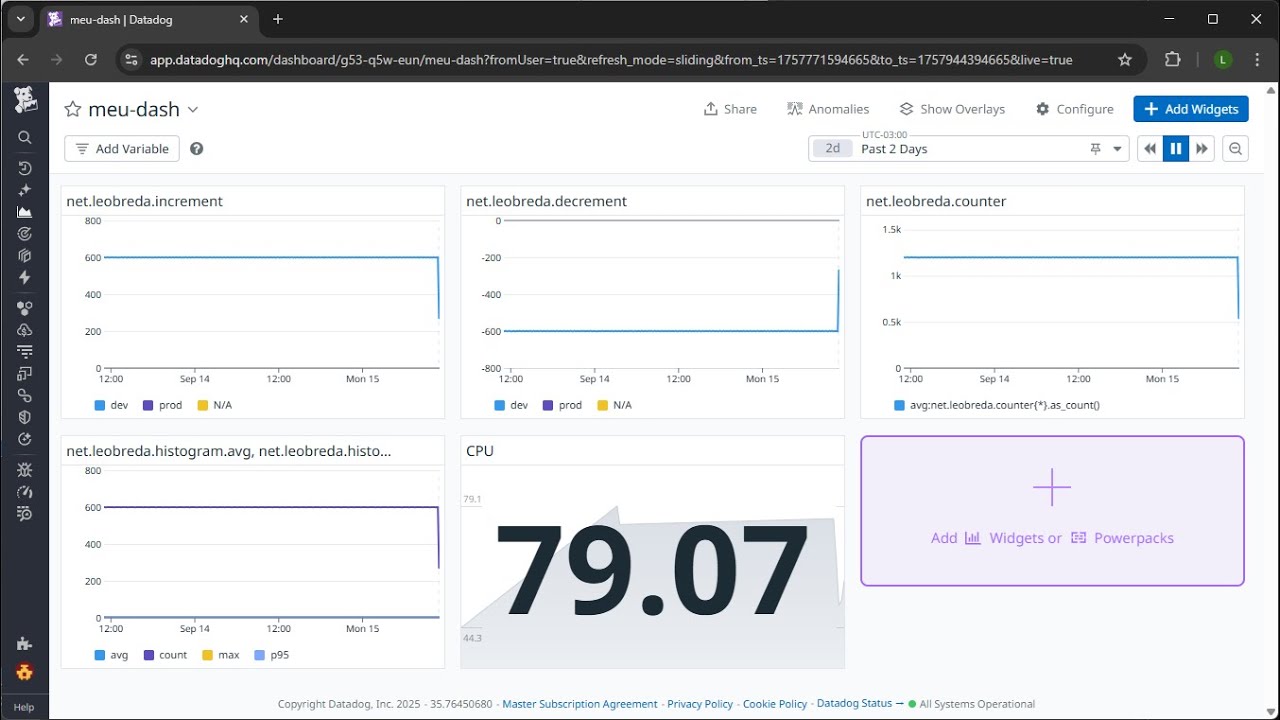Open the green L browser profile icon
Image resolution: width=1280 pixels, height=720 pixels.
(1222, 60)
